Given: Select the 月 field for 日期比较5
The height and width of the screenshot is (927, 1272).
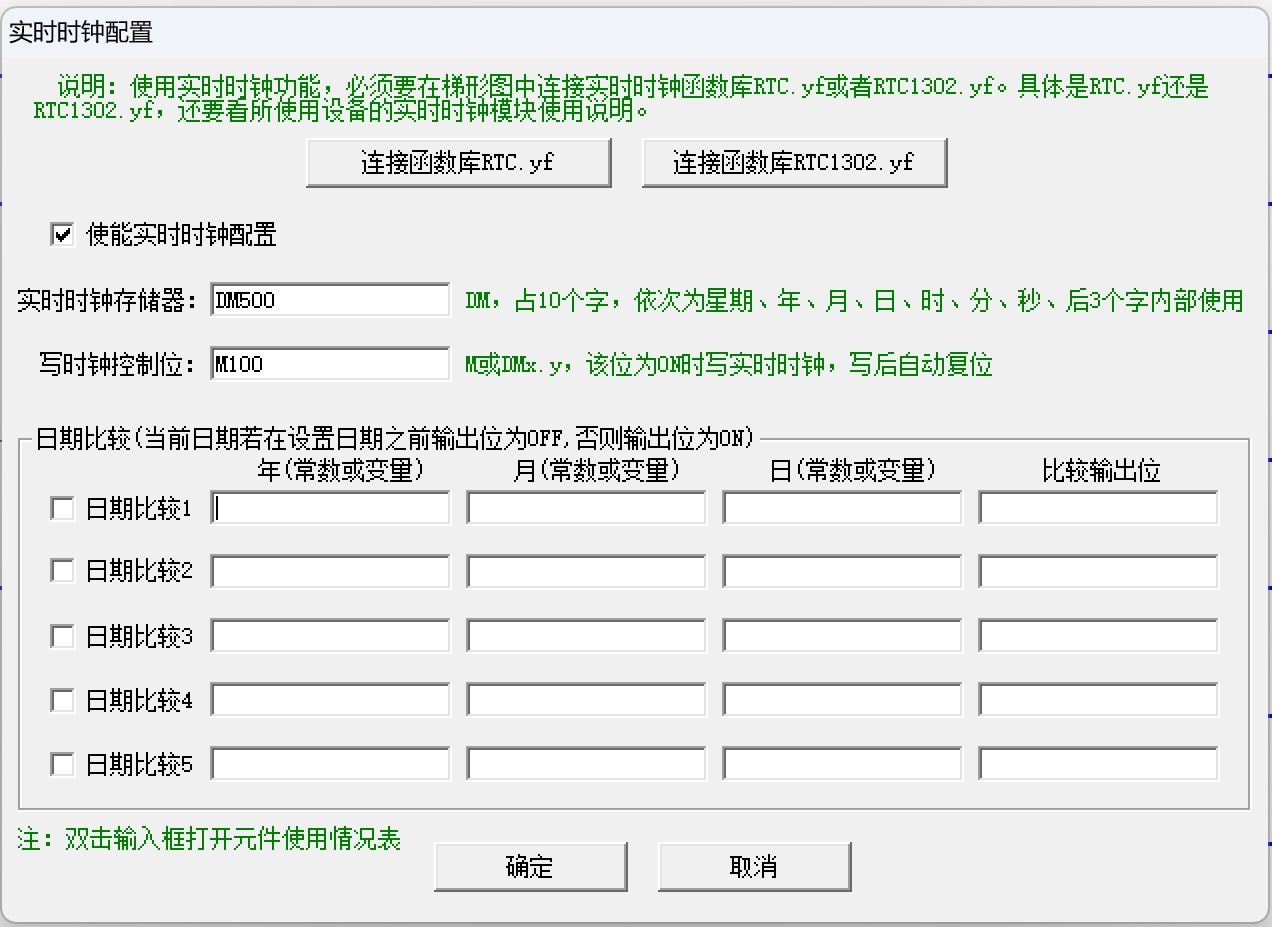Looking at the screenshot, I should [x=586, y=764].
